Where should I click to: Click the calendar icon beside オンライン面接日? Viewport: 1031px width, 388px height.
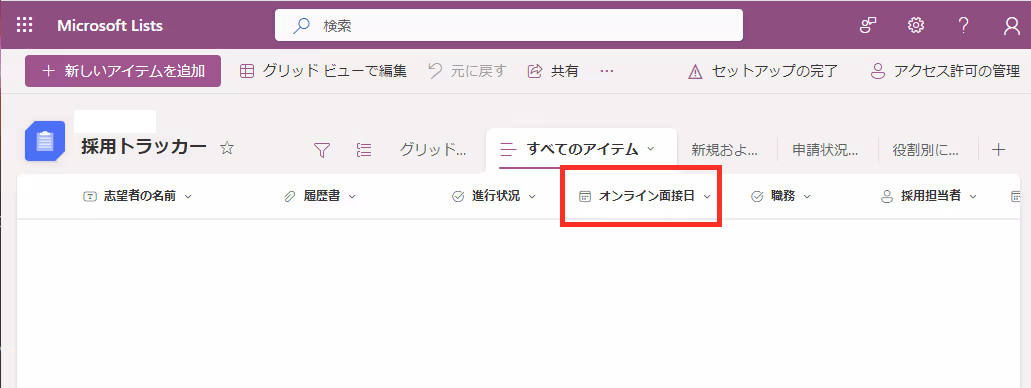tap(584, 196)
